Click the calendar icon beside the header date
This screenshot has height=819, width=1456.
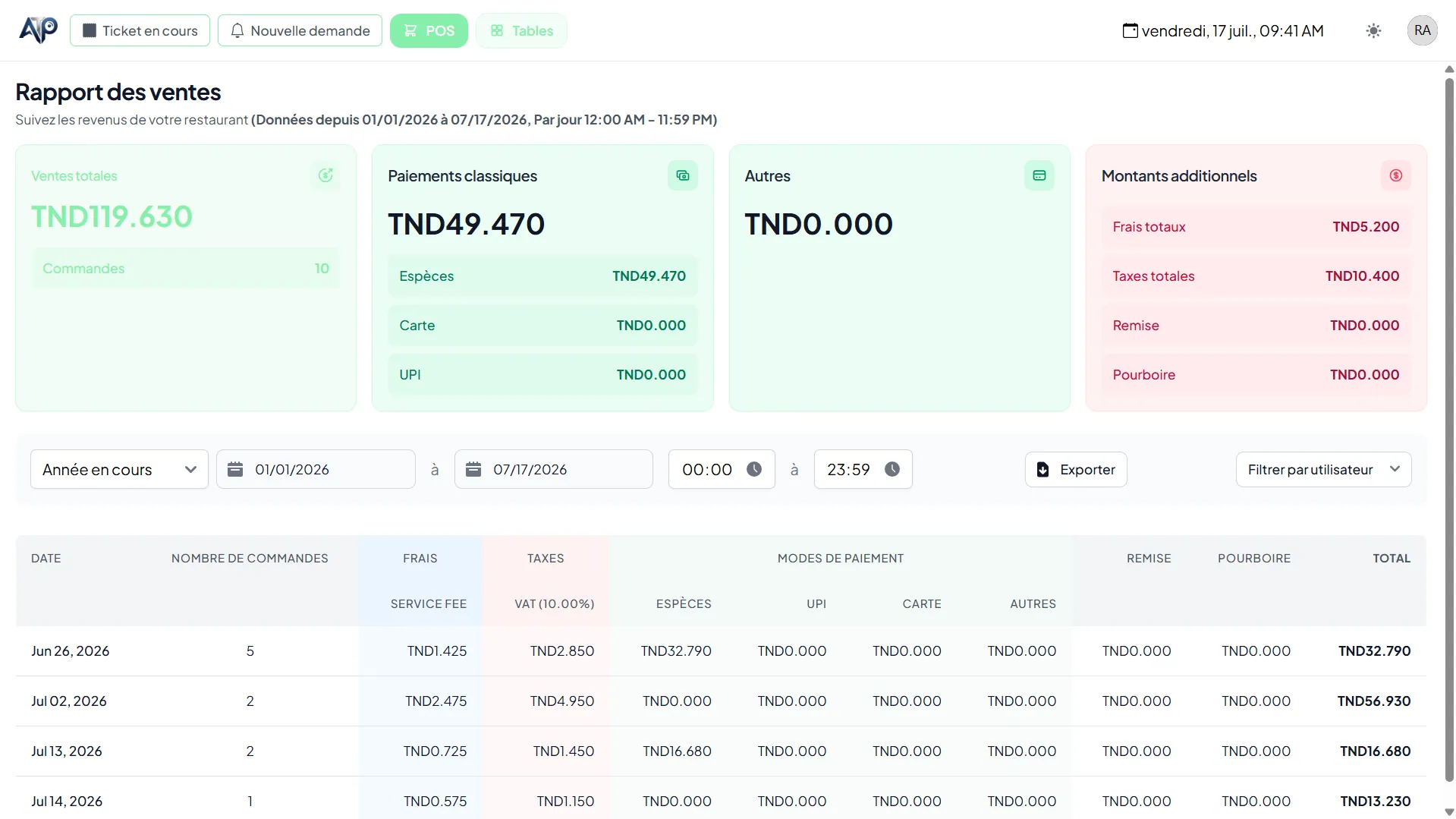click(1131, 31)
